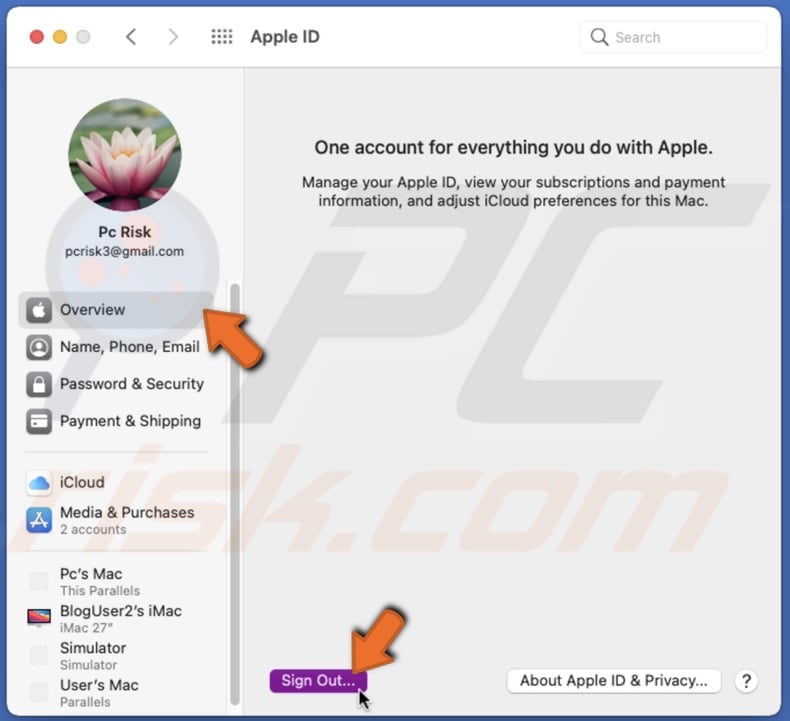Open the show-all preferences grid icon
The height and width of the screenshot is (721, 790).
point(222,37)
